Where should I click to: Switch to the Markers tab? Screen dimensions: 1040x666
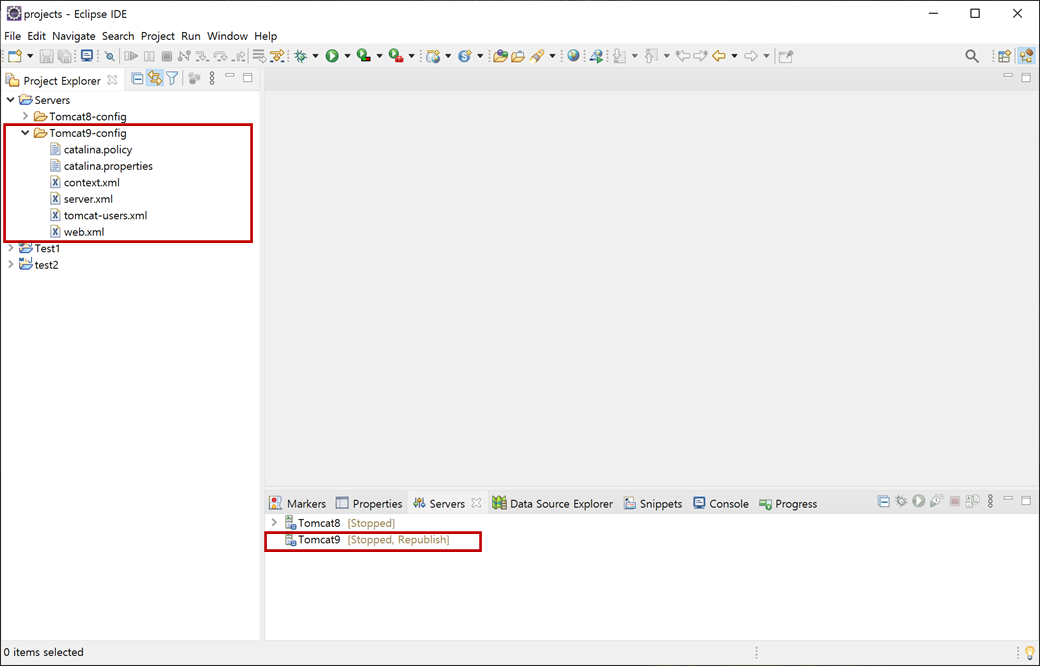298,503
